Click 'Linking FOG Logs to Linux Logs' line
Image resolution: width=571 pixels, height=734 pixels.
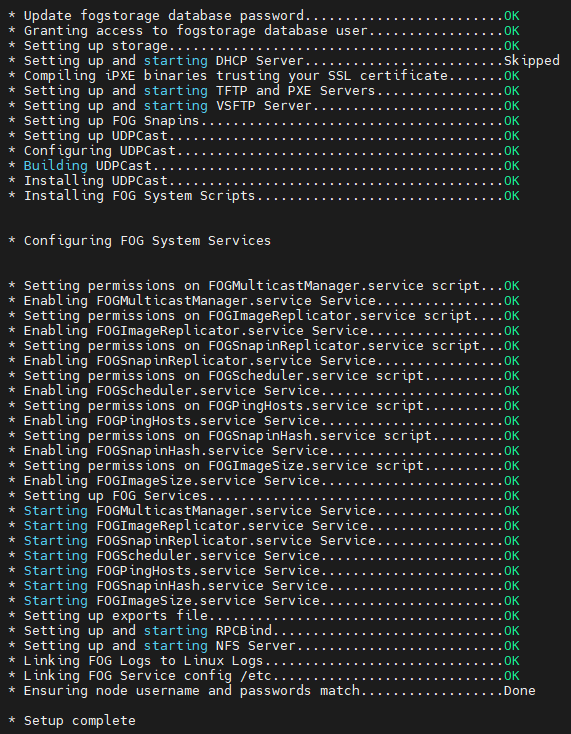(264, 660)
